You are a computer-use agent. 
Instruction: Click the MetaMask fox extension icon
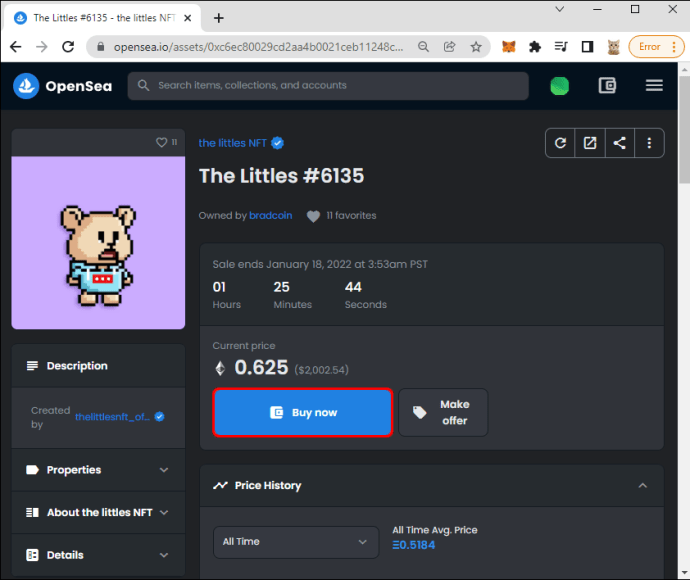tap(509, 47)
